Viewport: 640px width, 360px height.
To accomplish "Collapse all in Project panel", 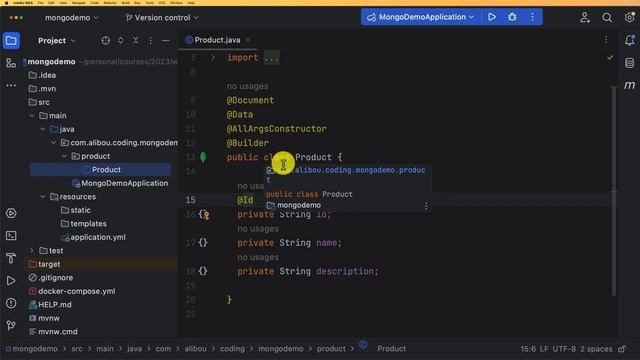I will click(x=136, y=40).
